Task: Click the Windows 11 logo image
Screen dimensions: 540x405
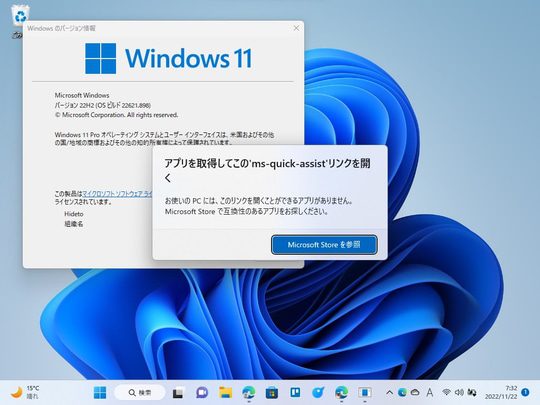Action: pos(169,58)
